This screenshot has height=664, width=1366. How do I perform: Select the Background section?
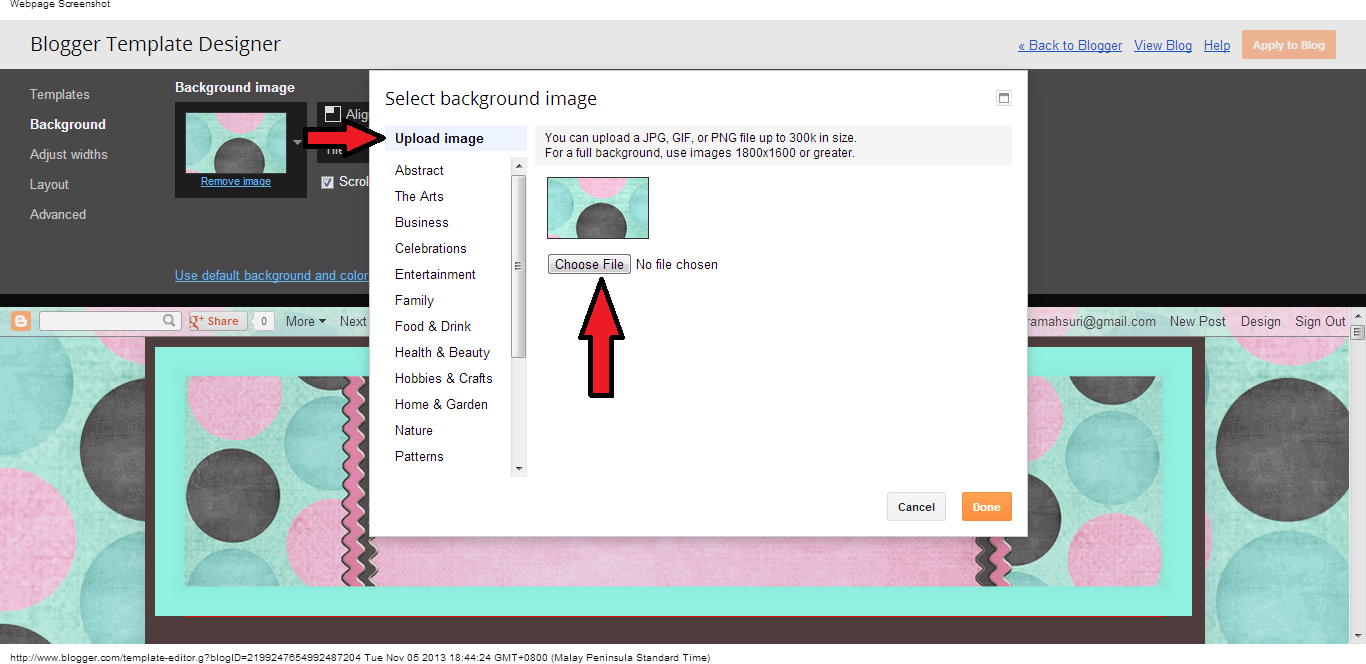coord(68,124)
